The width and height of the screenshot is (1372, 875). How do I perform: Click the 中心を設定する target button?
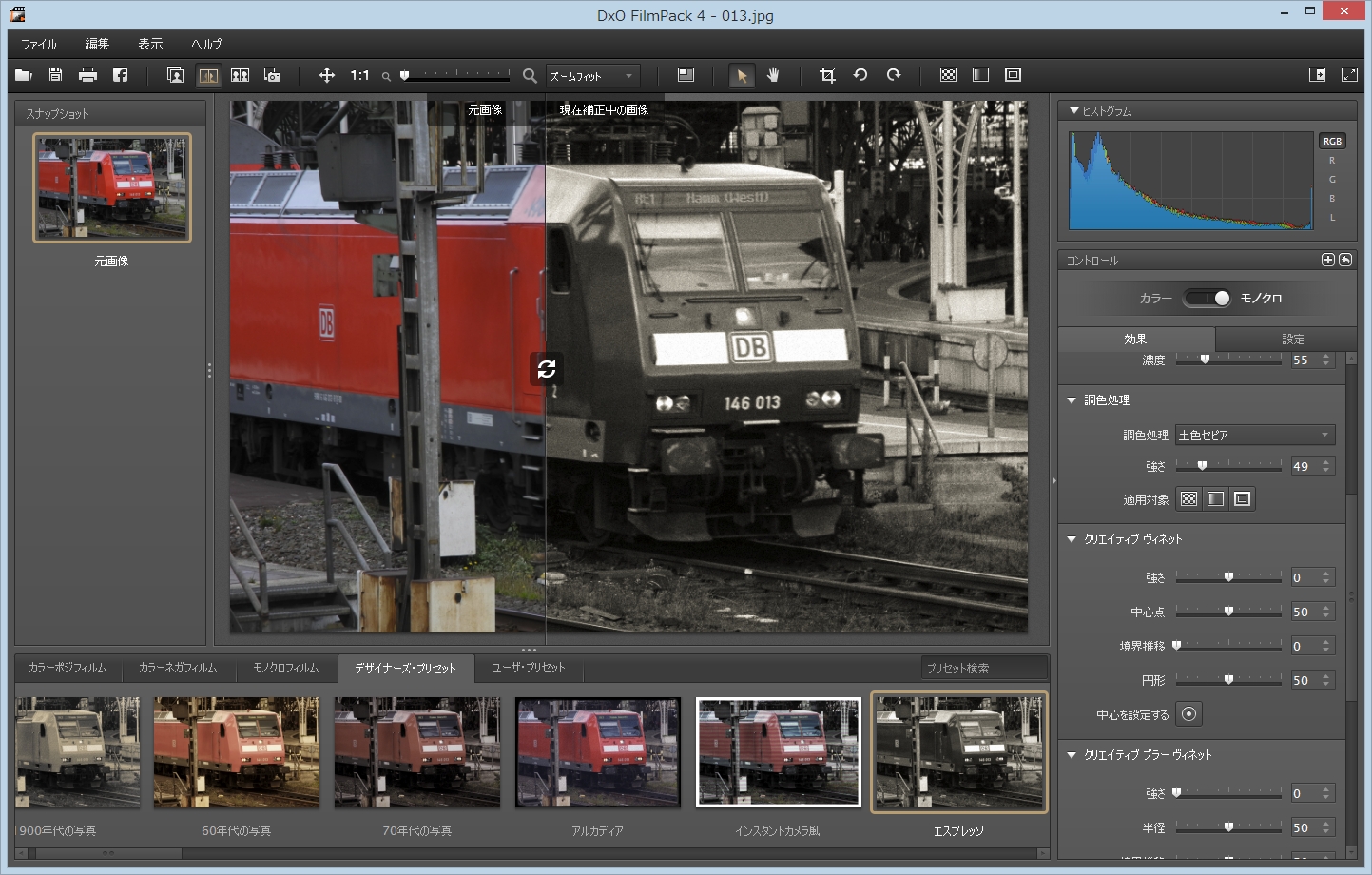(x=1188, y=714)
